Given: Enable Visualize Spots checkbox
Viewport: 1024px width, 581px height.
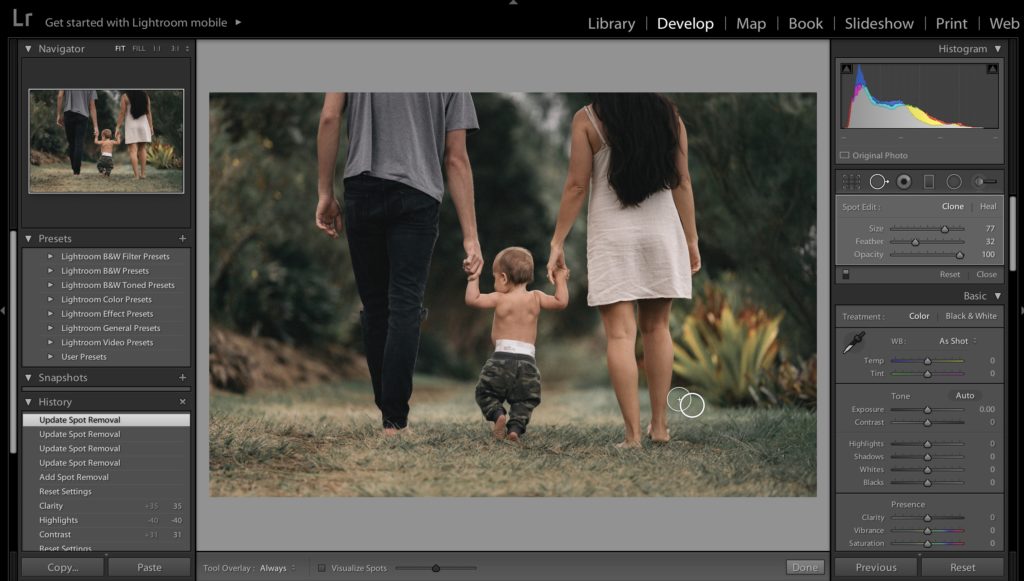Looking at the screenshot, I should [x=321, y=568].
